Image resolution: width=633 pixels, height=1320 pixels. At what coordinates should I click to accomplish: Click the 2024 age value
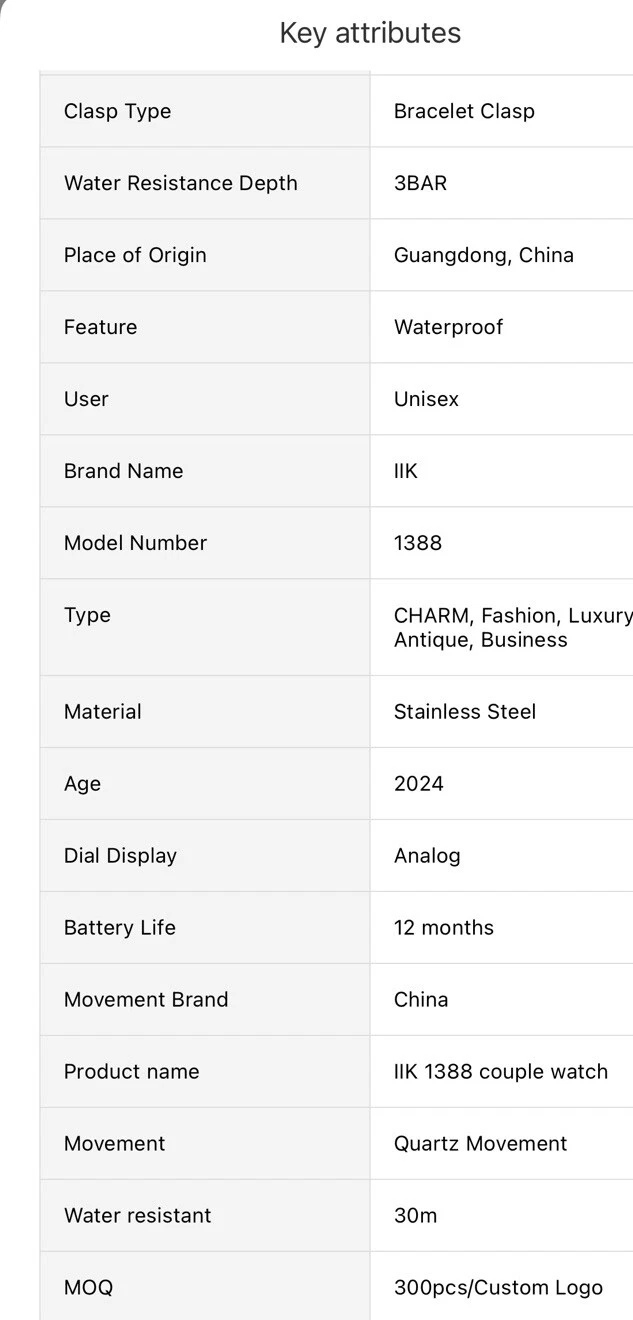[x=419, y=784]
